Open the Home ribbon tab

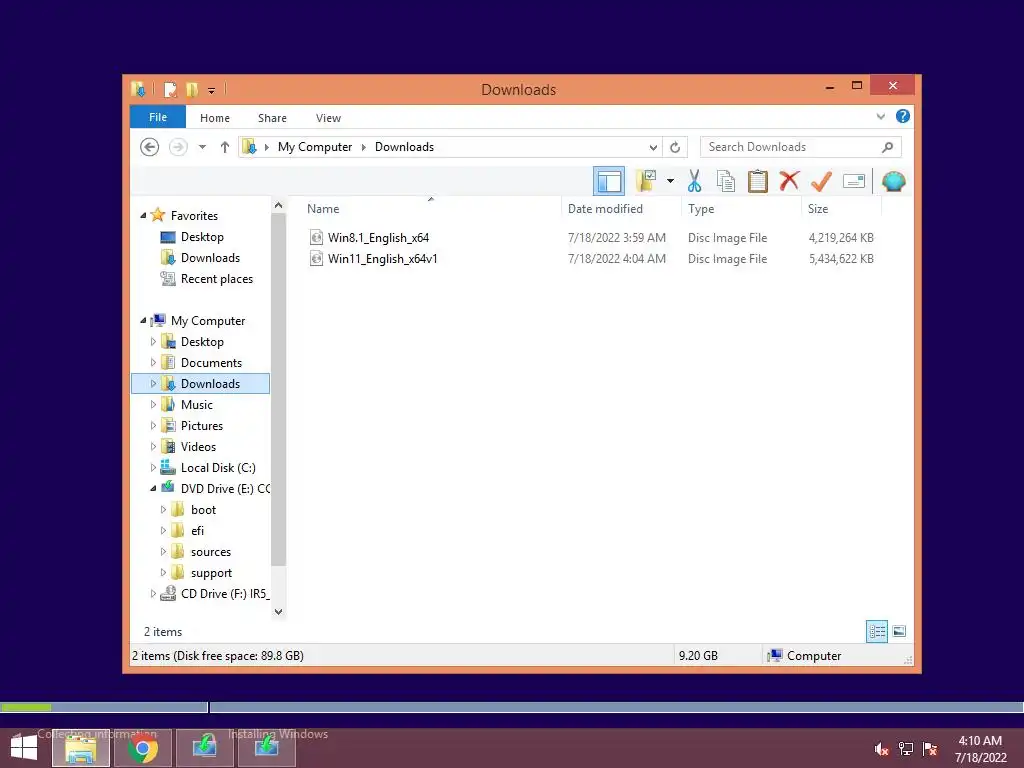(215, 118)
